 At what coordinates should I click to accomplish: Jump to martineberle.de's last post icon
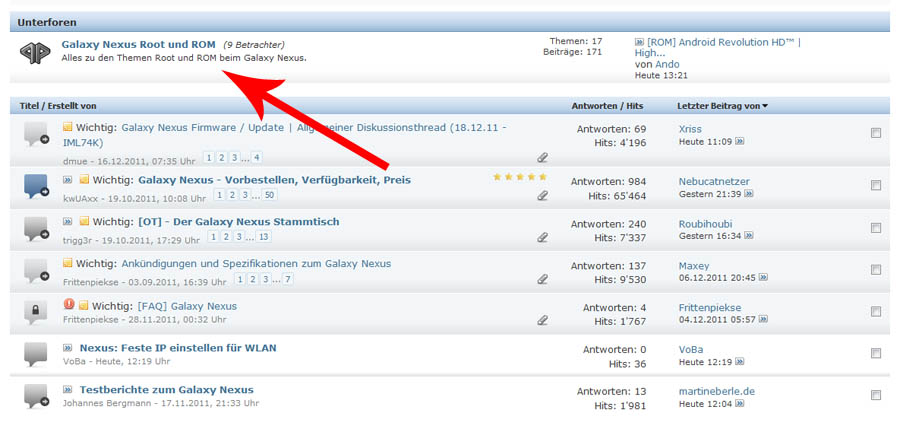point(739,404)
